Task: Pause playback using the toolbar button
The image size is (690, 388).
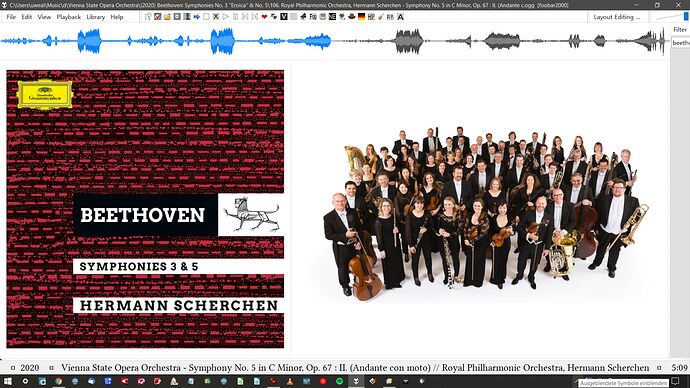Action: (235, 17)
